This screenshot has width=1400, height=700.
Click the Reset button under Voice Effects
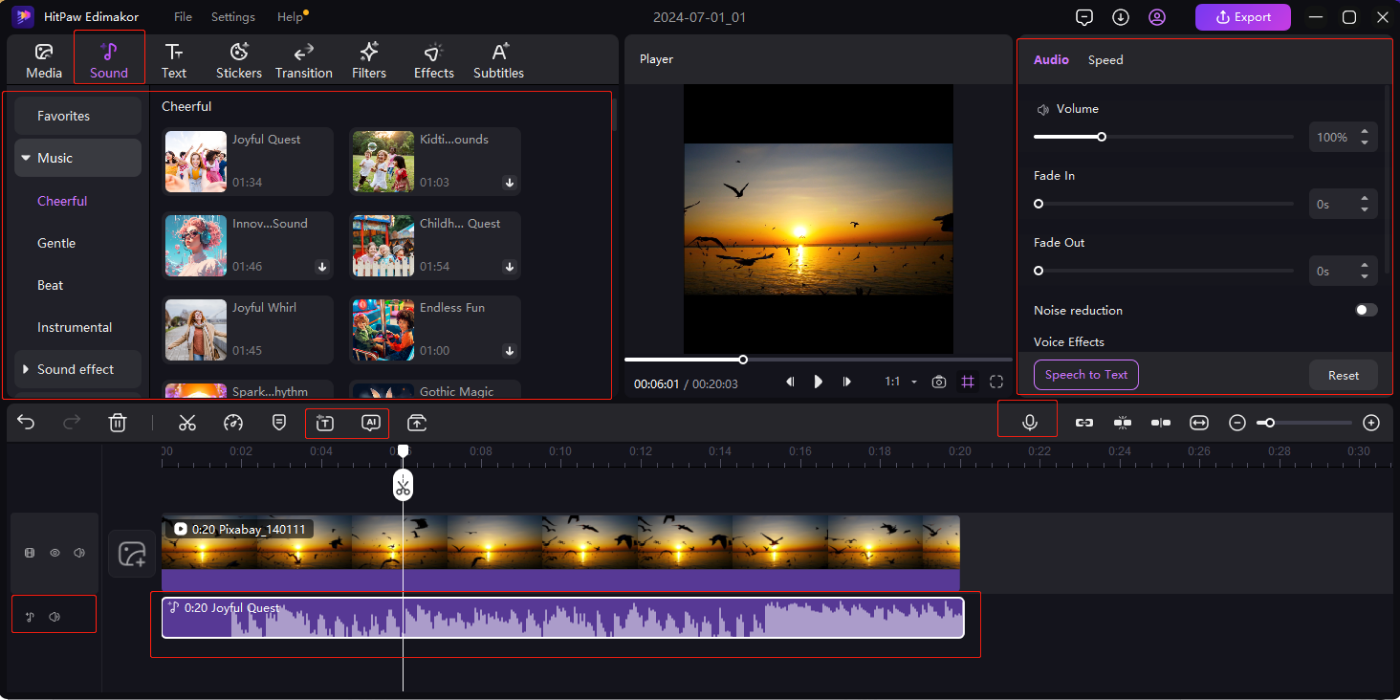click(x=1343, y=374)
